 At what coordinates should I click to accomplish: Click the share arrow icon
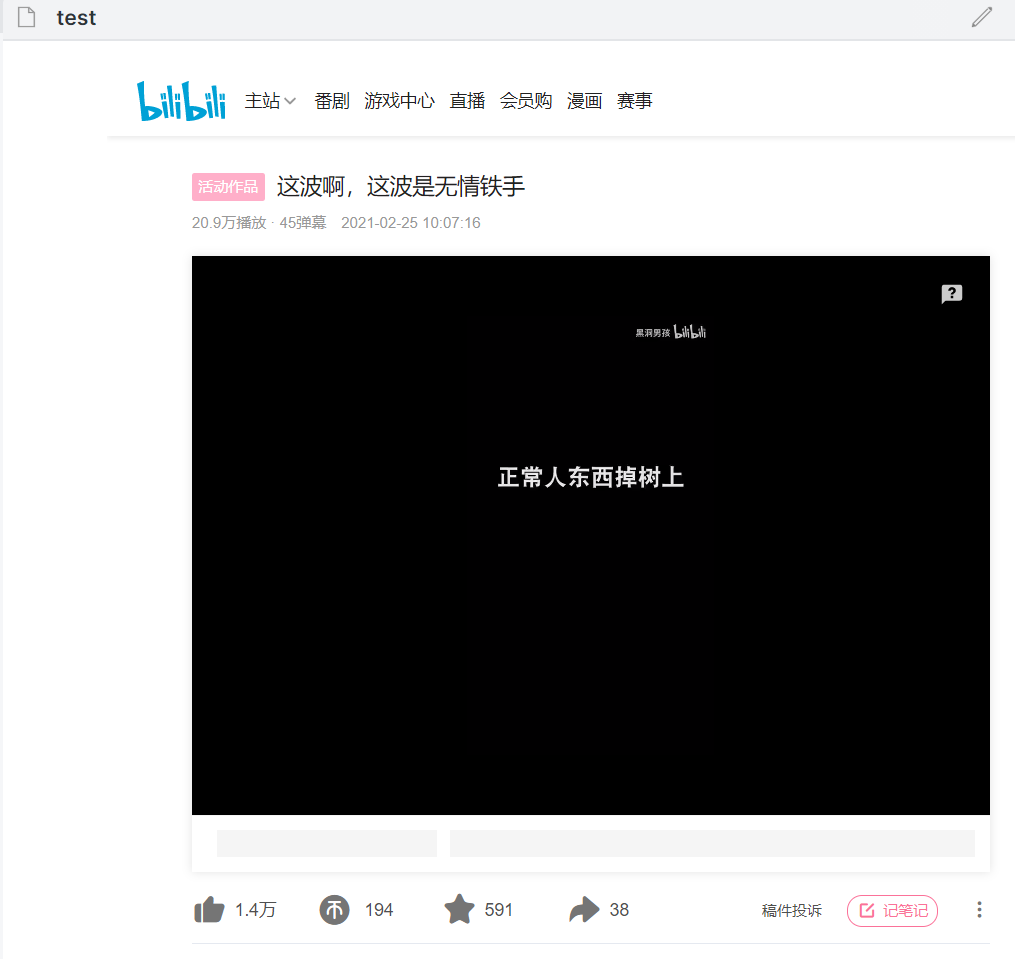click(x=583, y=909)
